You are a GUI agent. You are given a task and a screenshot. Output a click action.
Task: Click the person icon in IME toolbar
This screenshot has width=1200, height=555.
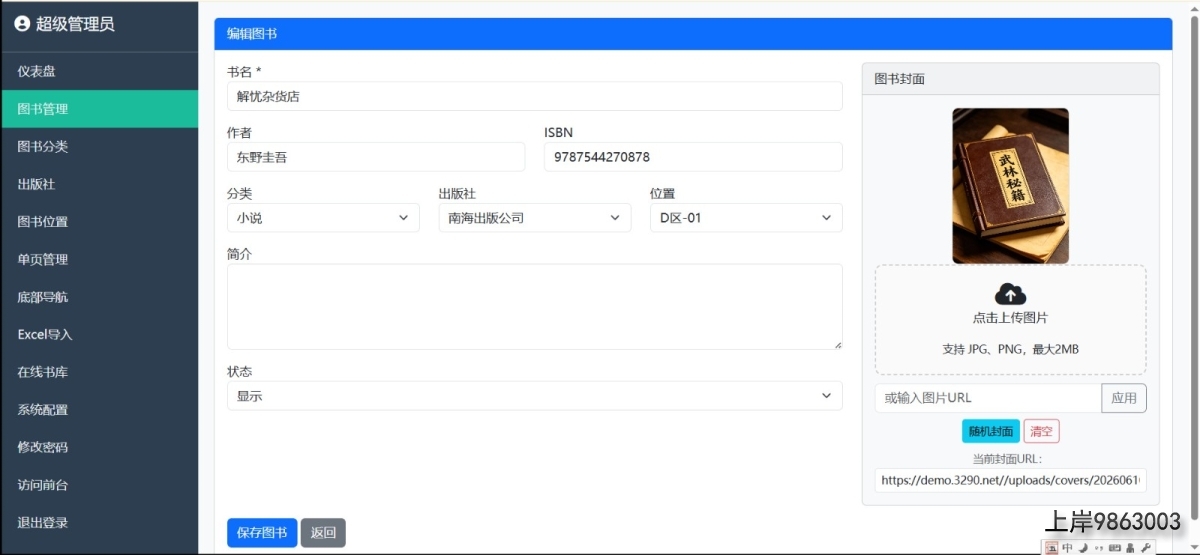1130,548
